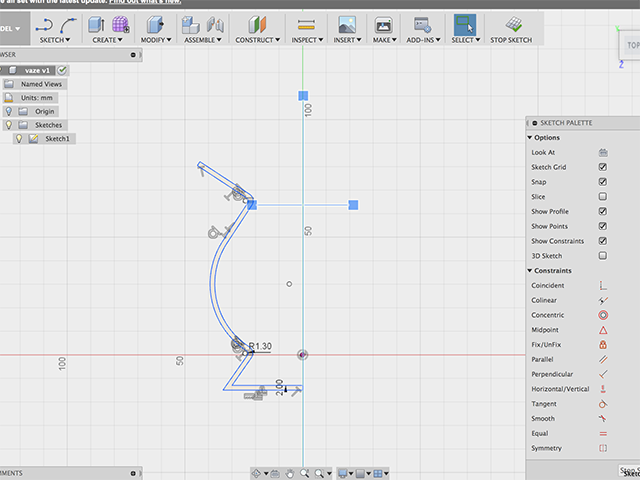Open the INSERT dropdown menu
This screenshot has height=480, width=640.
click(x=347, y=40)
